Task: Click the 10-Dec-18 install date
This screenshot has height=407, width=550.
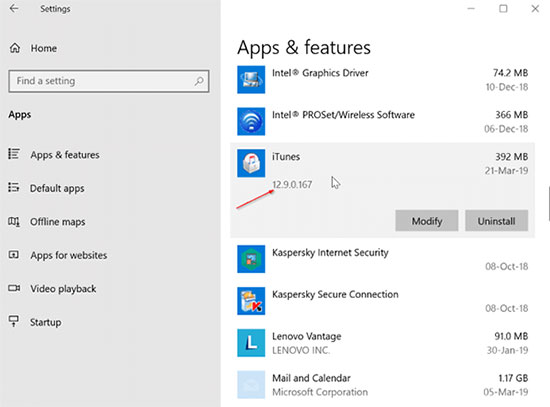Action: tap(507, 87)
